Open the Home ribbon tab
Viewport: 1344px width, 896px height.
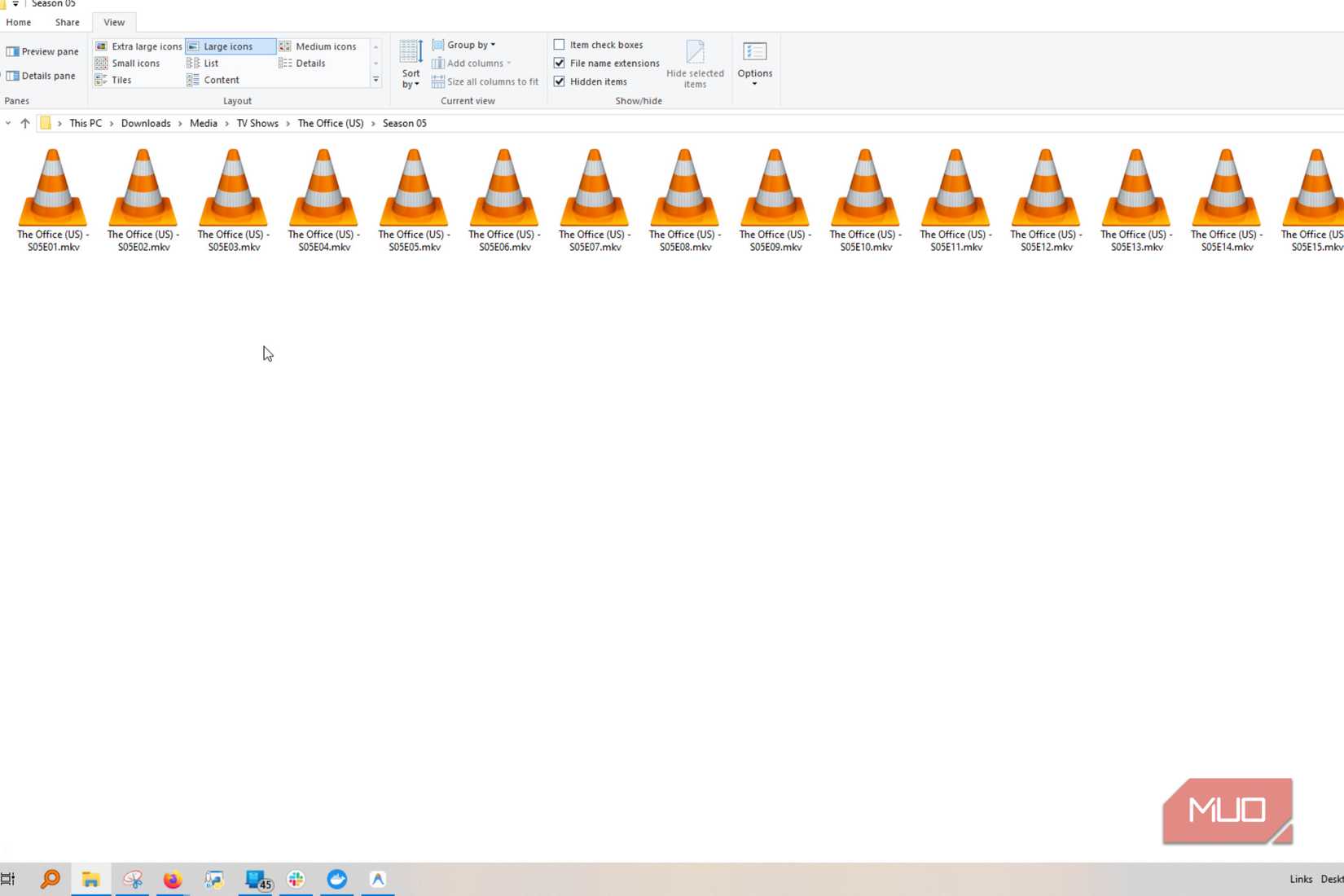(x=18, y=22)
